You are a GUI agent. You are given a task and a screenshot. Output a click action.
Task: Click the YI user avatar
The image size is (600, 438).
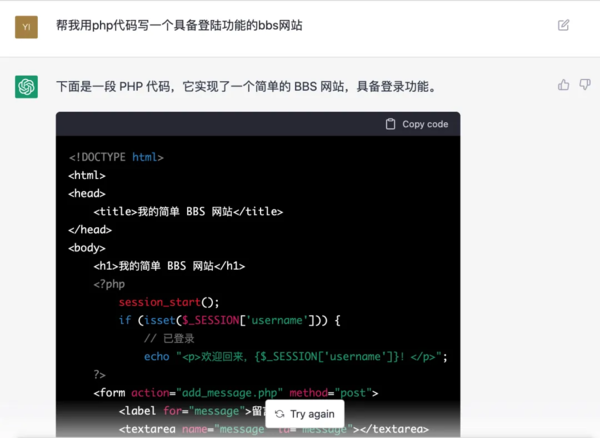(x=26, y=27)
